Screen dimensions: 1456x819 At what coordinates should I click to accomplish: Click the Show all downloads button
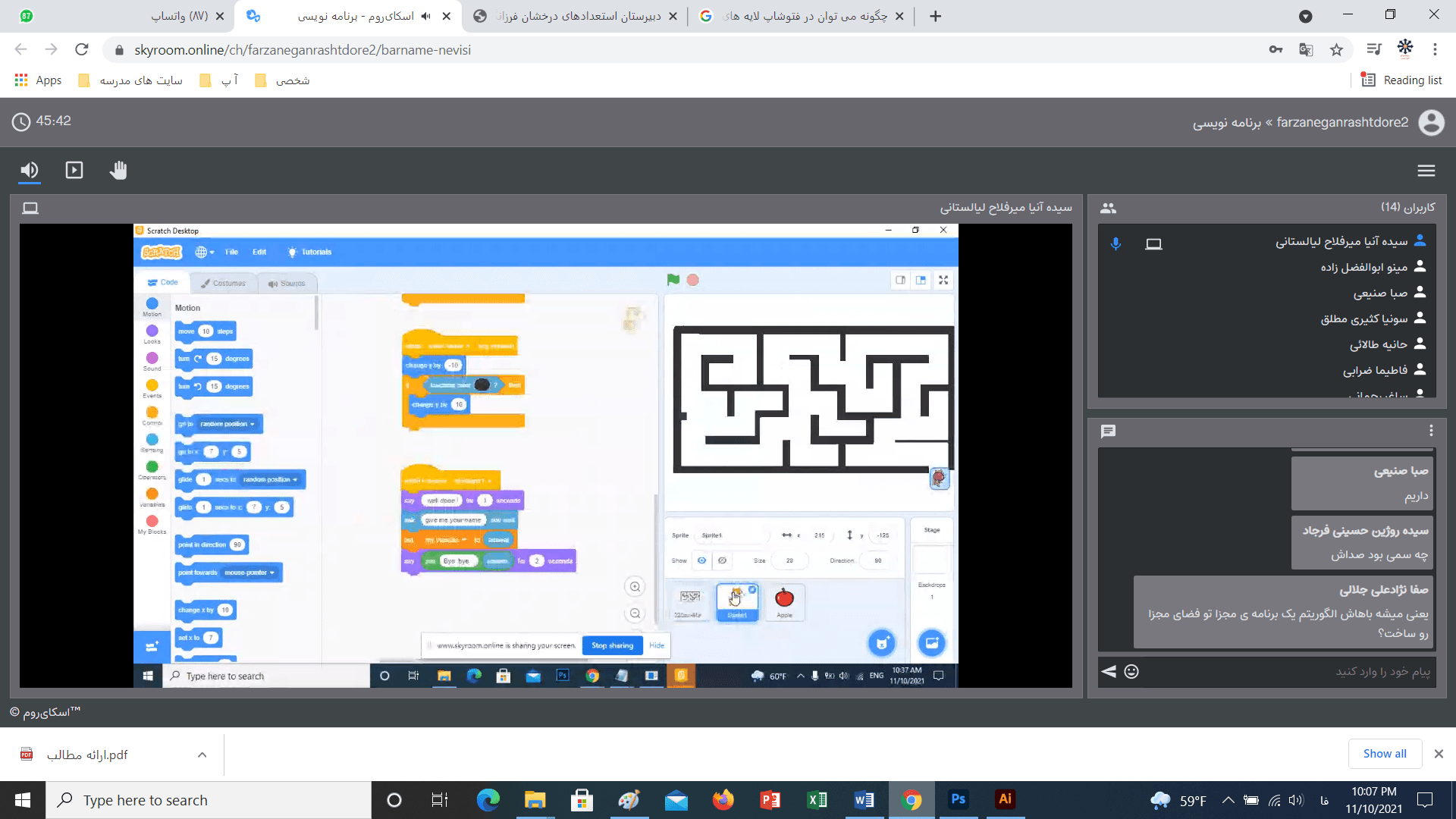pos(1384,754)
